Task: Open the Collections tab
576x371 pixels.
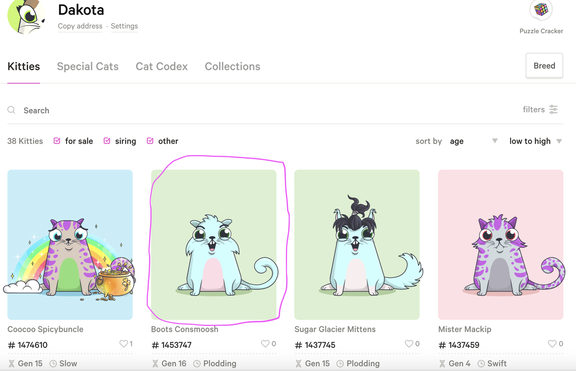Action: tap(233, 66)
